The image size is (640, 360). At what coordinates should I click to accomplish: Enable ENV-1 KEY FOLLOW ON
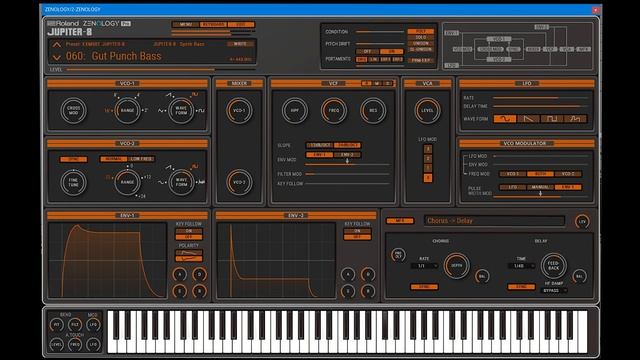pos(189,231)
